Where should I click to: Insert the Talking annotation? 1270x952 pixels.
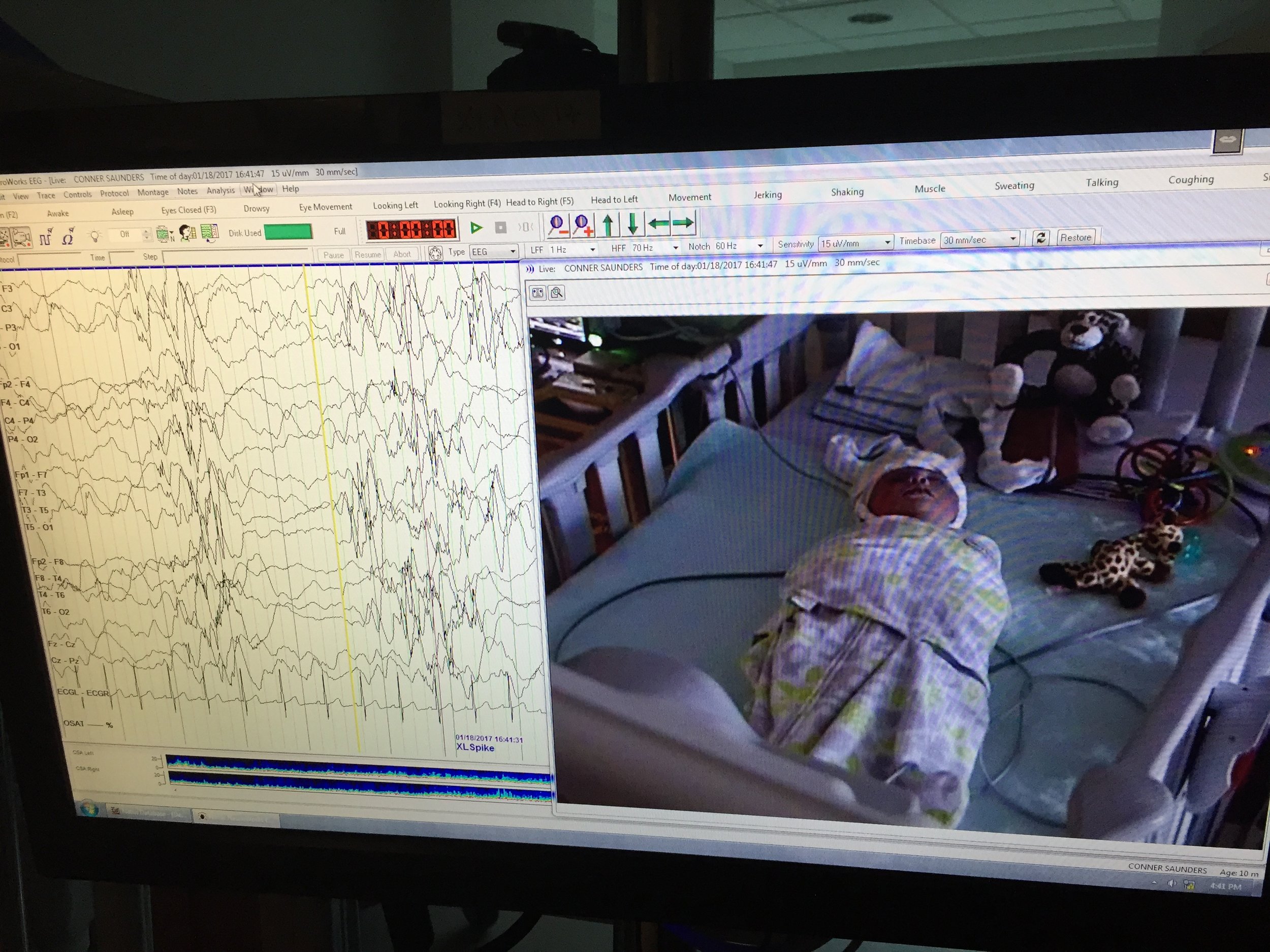pyautogui.click(x=1102, y=182)
